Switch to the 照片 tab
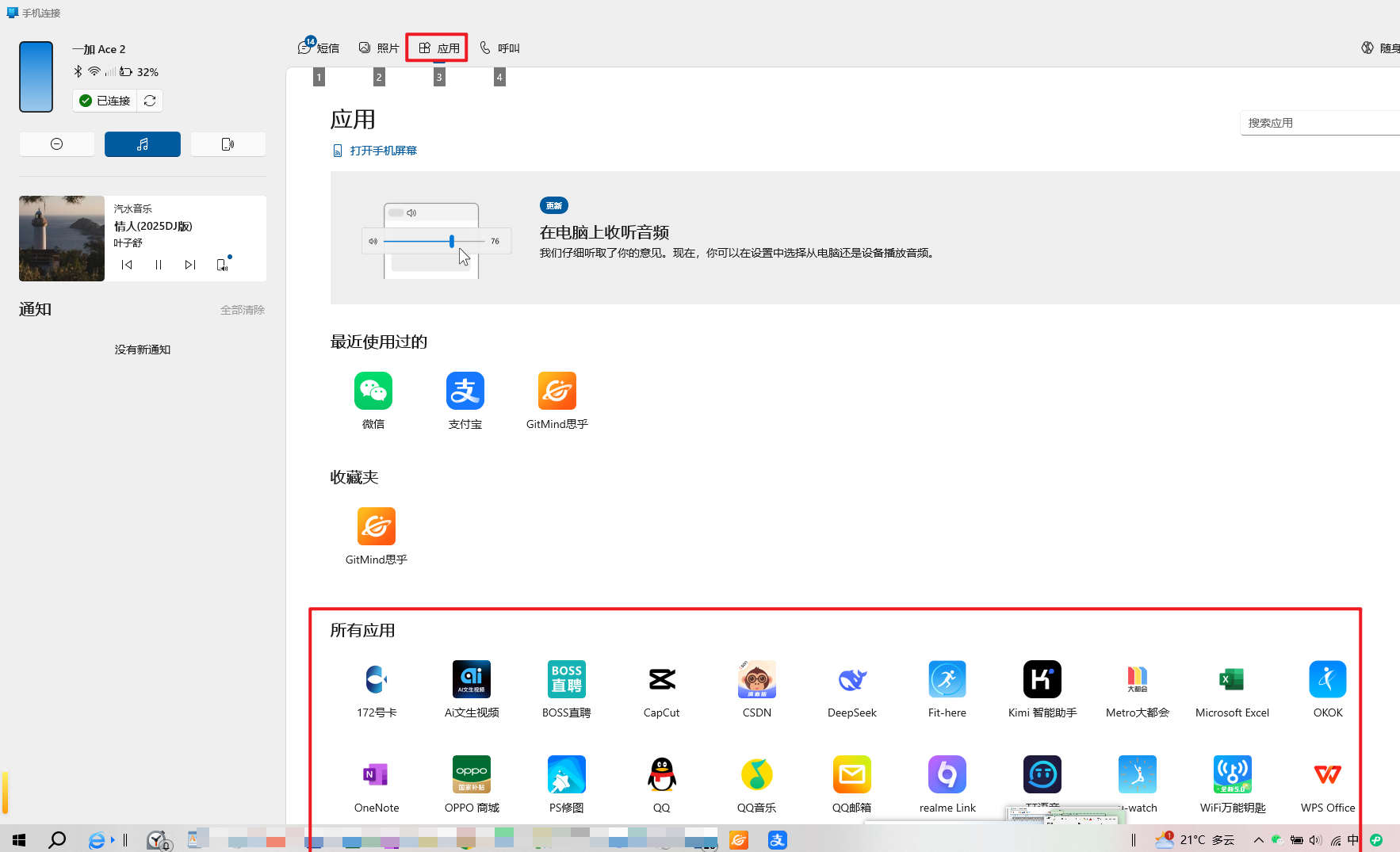The height and width of the screenshot is (852, 1400). pos(379,48)
